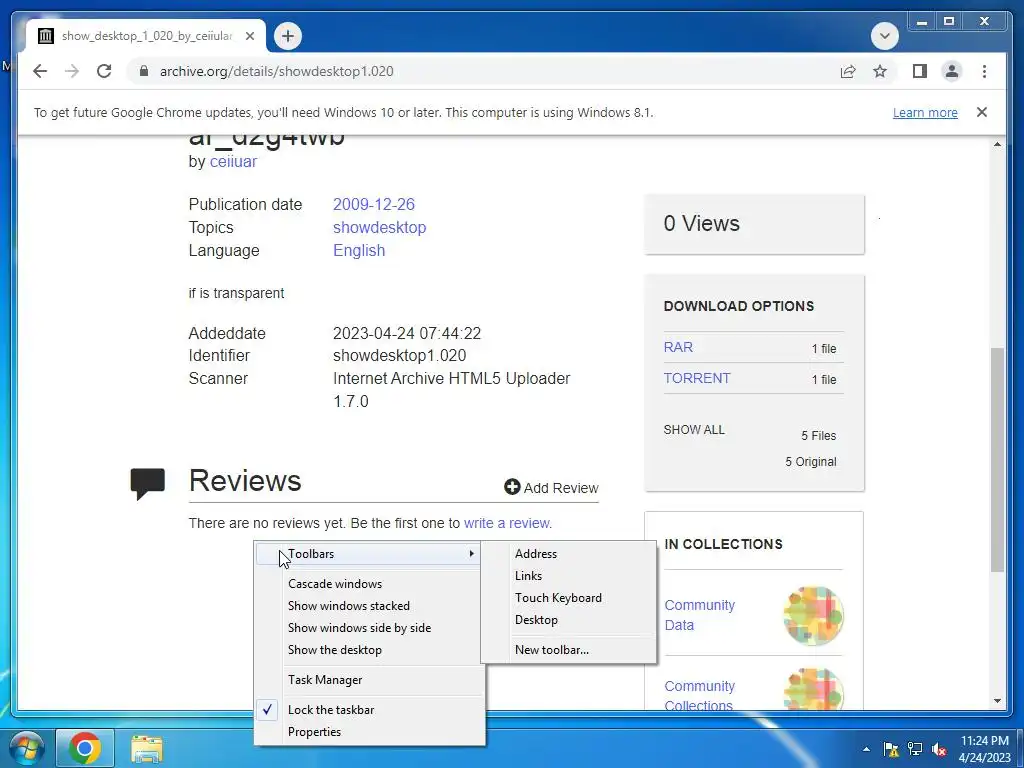Show hidden tray icons arrow
Screen dimensions: 1024x768
click(x=866, y=749)
